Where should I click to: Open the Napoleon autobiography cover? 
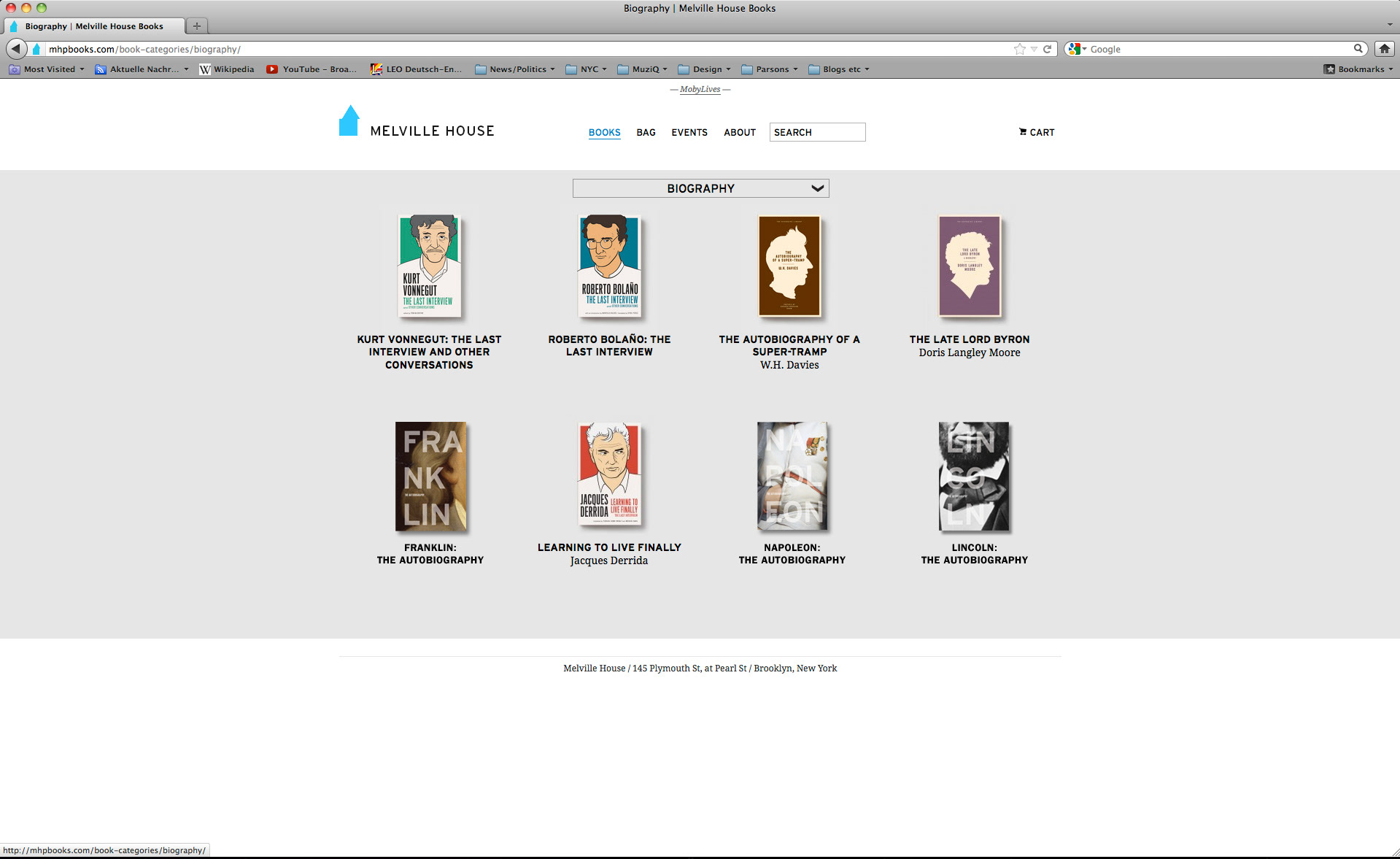click(x=792, y=477)
